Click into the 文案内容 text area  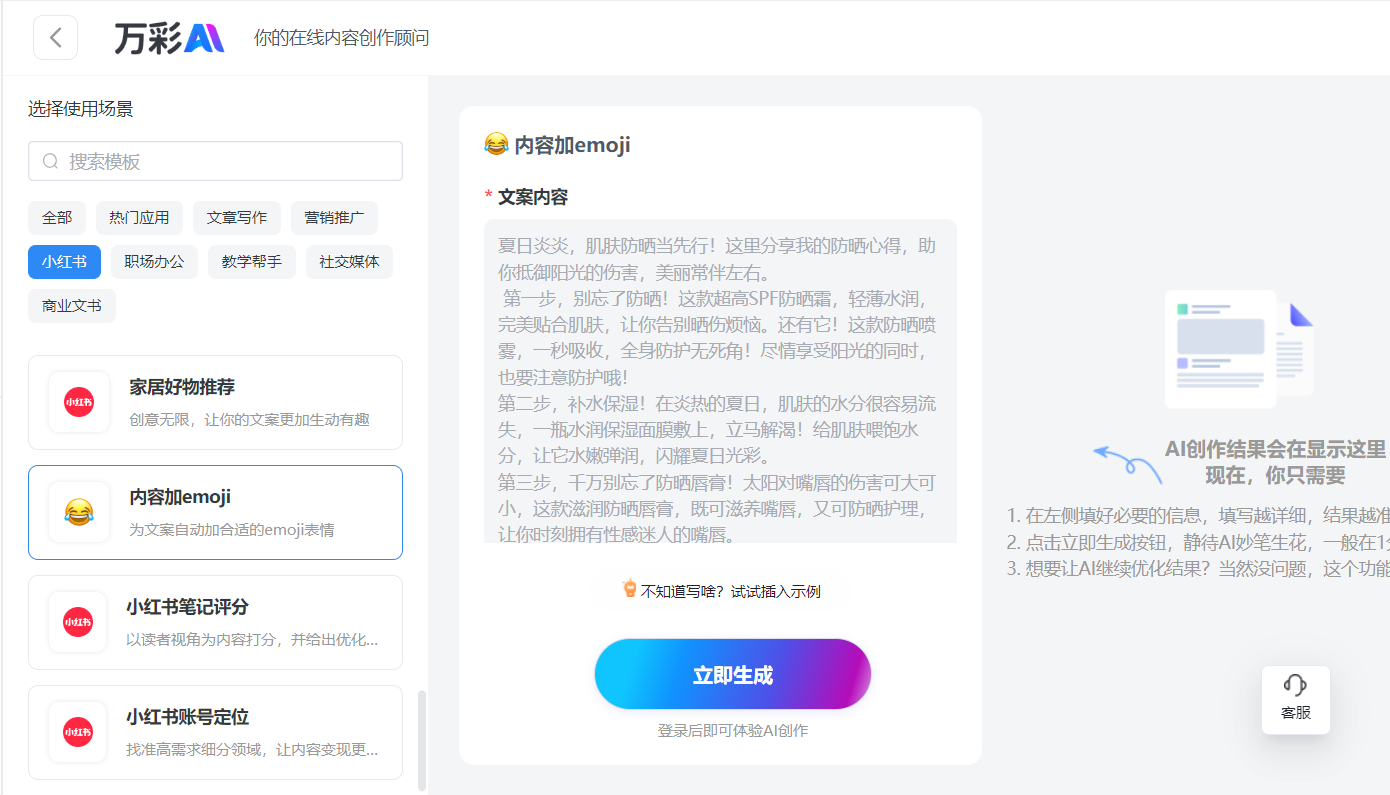coord(720,381)
